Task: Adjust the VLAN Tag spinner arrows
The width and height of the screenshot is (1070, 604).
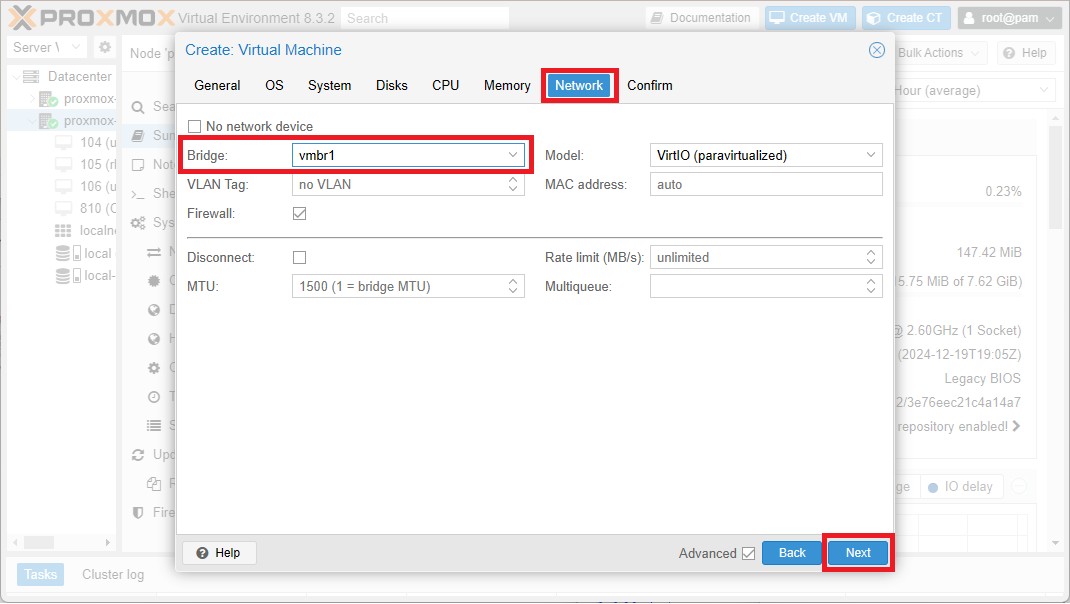Action: tap(513, 184)
